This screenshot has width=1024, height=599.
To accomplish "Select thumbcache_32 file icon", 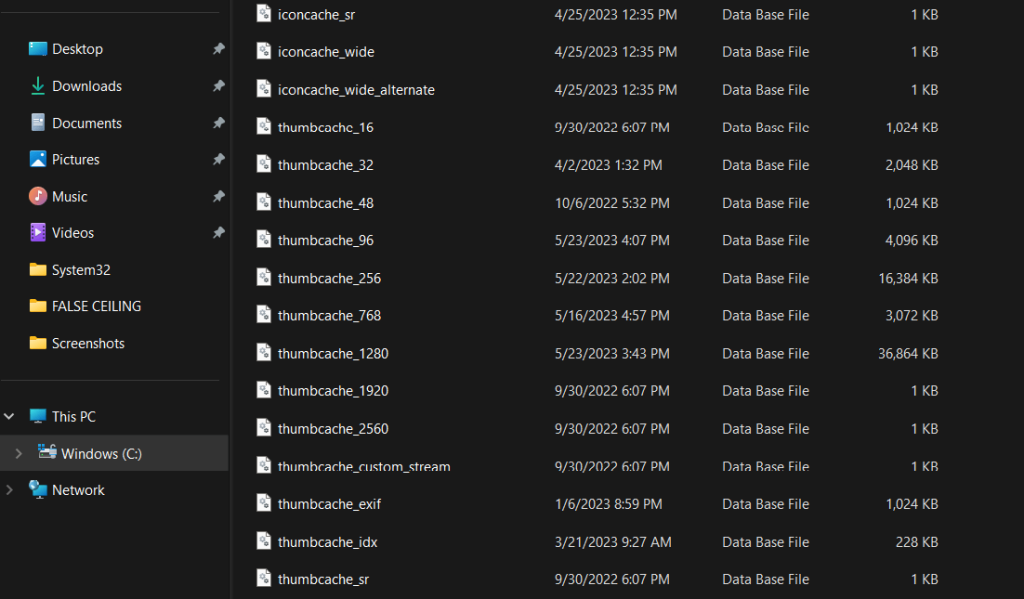I will [x=264, y=164].
